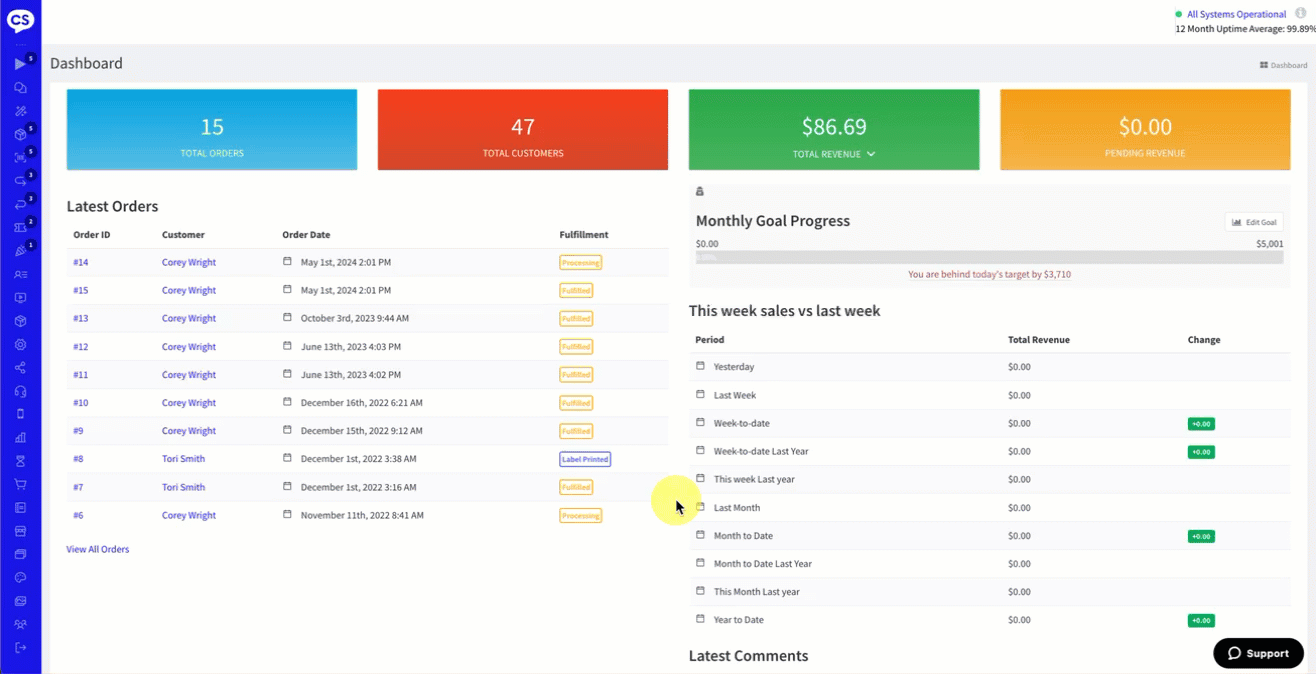The width and height of the screenshot is (1316, 674).
Task: Expand the Total Revenue dropdown chevron
Action: click(871, 154)
